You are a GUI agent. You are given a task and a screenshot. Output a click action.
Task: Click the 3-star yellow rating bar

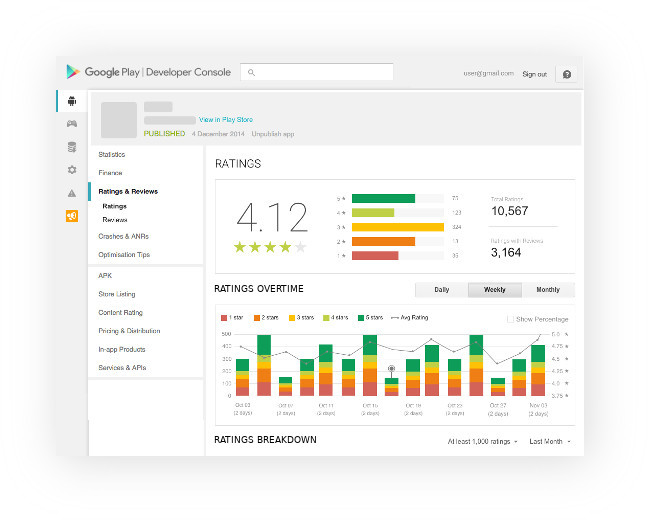(398, 227)
